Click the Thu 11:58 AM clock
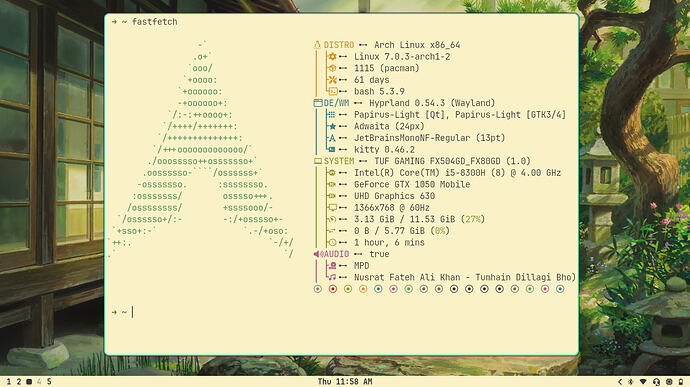The width and height of the screenshot is (690, 387). pos(345,382)
